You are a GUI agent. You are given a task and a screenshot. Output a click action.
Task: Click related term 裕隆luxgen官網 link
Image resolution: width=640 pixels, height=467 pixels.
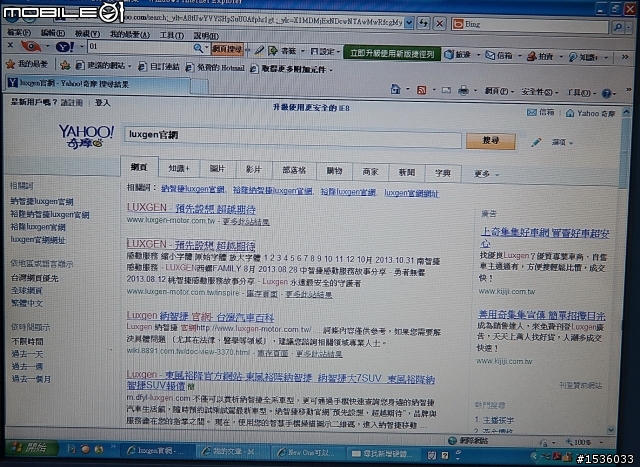tap(348, 191)
